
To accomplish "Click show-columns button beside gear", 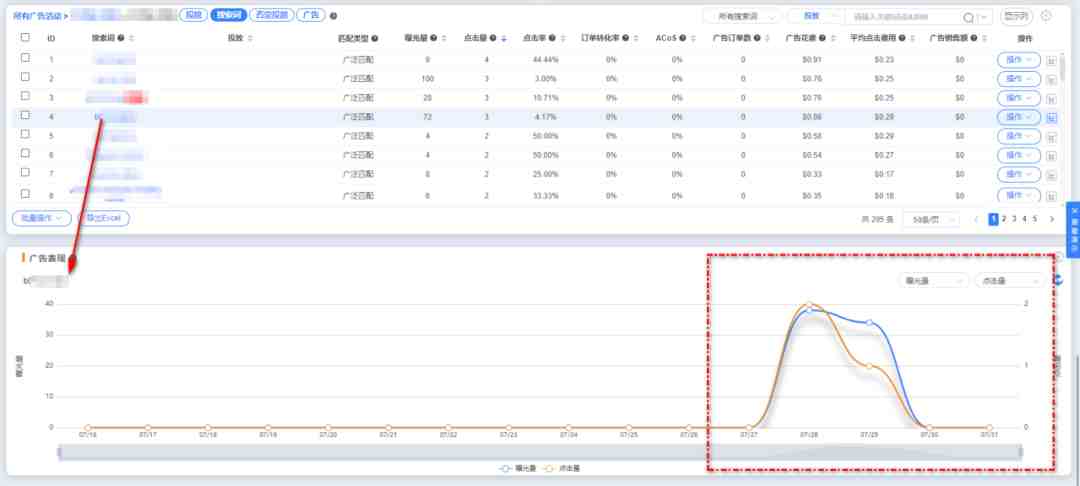I will pyautogui.click(x=1017, y=15).
